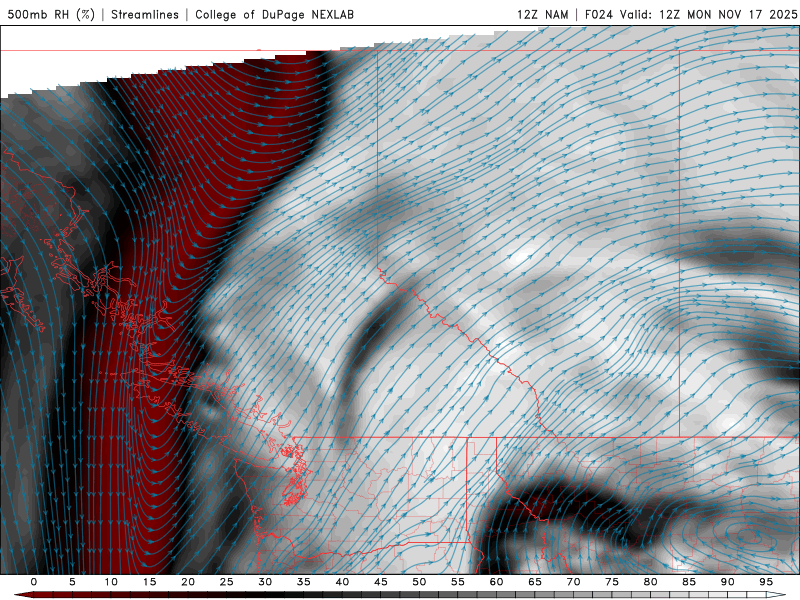Click the 'Streamlines' label in header
800x600 pixels.
(145, 14)
